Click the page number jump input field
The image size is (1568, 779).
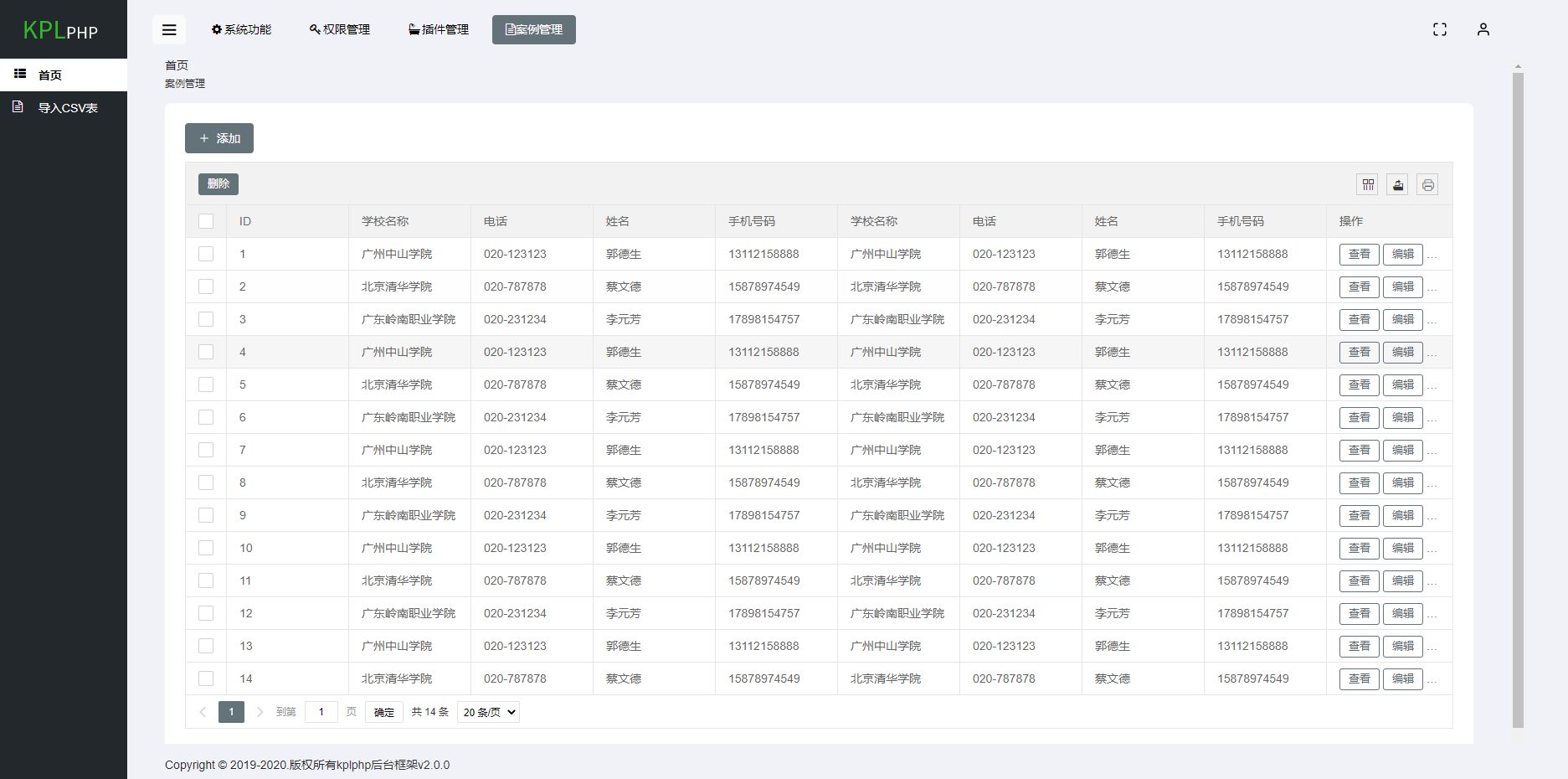point(321,712)
